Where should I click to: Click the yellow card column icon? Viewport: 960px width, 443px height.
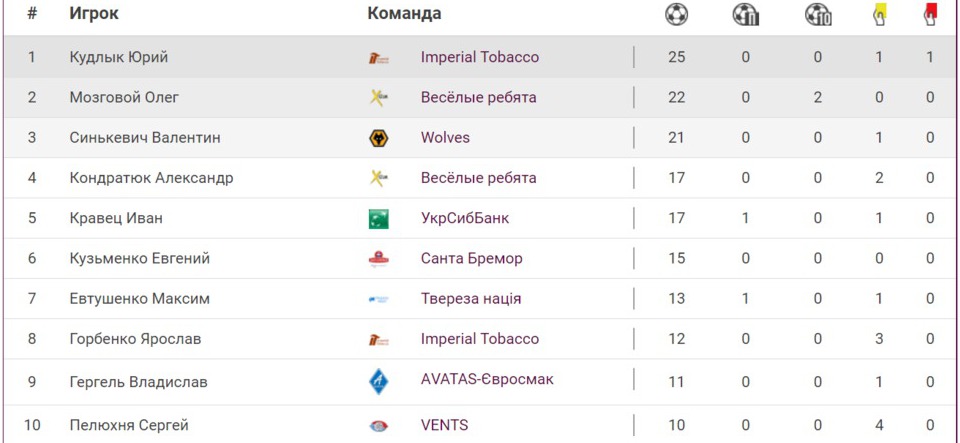pos(879,13)
